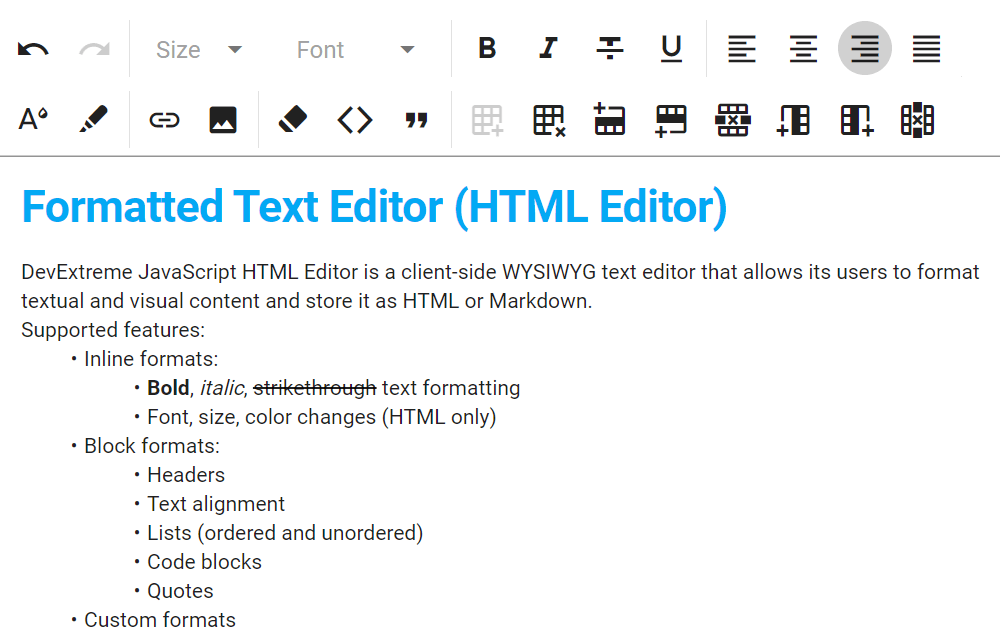The height and width of the screenshot is (640, 1000).
Task: Undo the last edit
Action: (x=33, y=49)
